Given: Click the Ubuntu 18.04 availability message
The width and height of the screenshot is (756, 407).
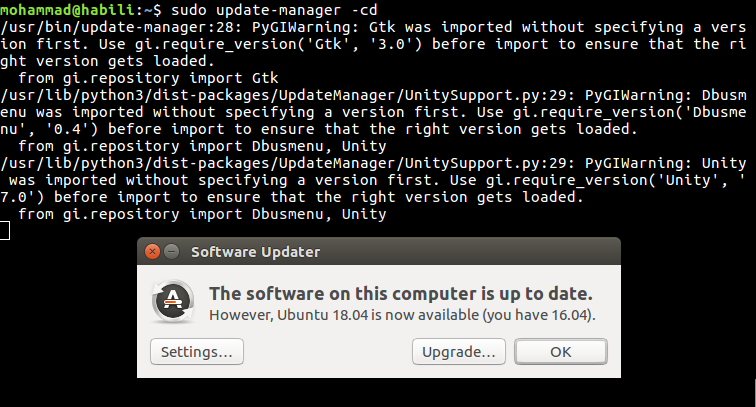Looking at the screenshot, I should tap(402, 315).
